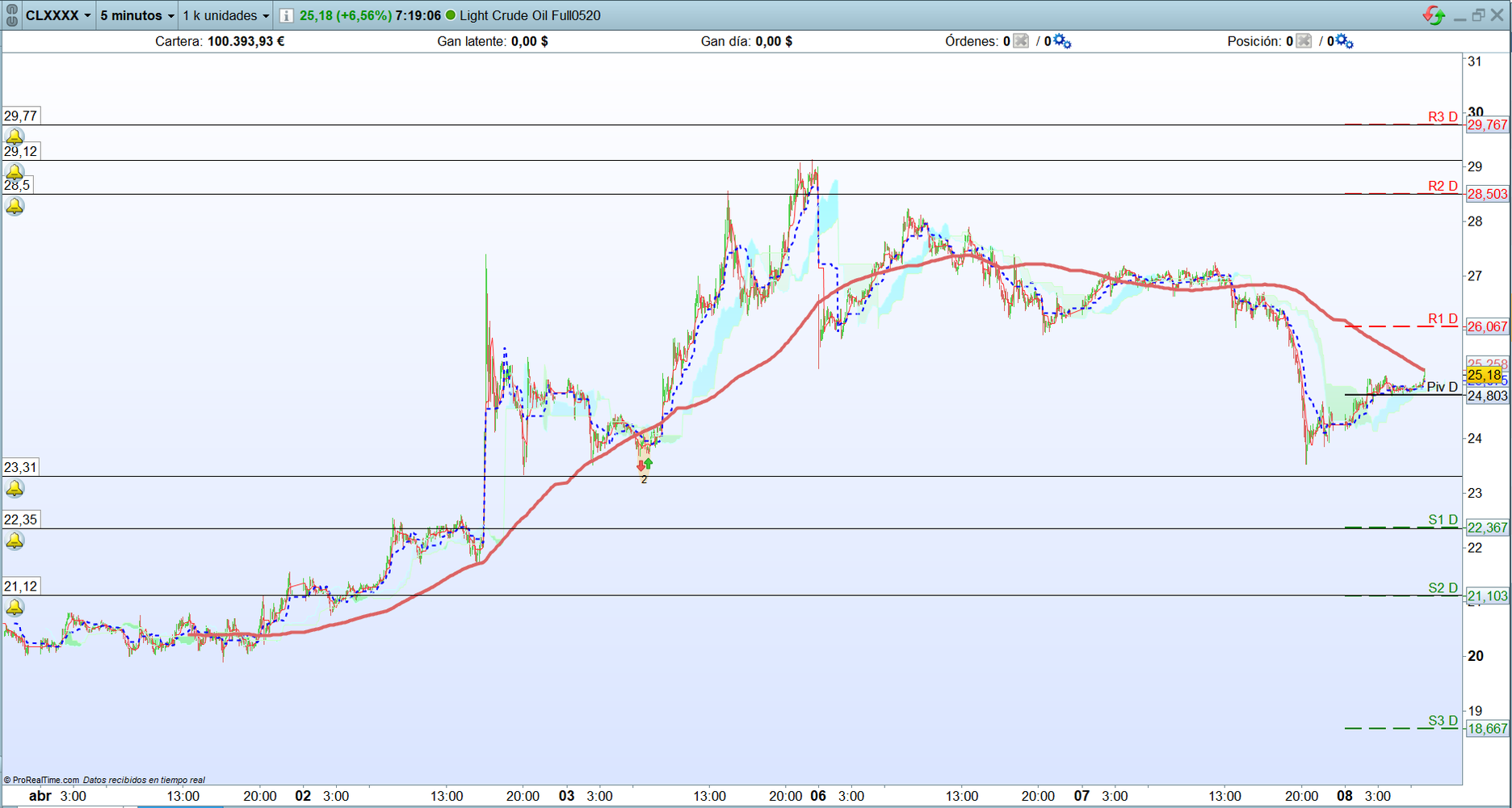This screenshot has height=808, width=1512.
Task: Select the 21,12 alert price label
Action: (x=21, y=587)
